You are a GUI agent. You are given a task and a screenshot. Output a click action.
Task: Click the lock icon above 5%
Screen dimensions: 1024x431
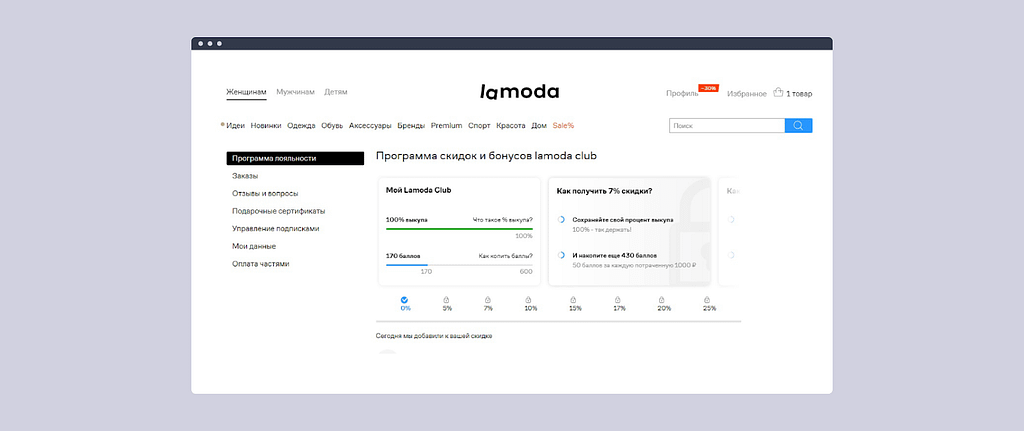tap(447, 300)
